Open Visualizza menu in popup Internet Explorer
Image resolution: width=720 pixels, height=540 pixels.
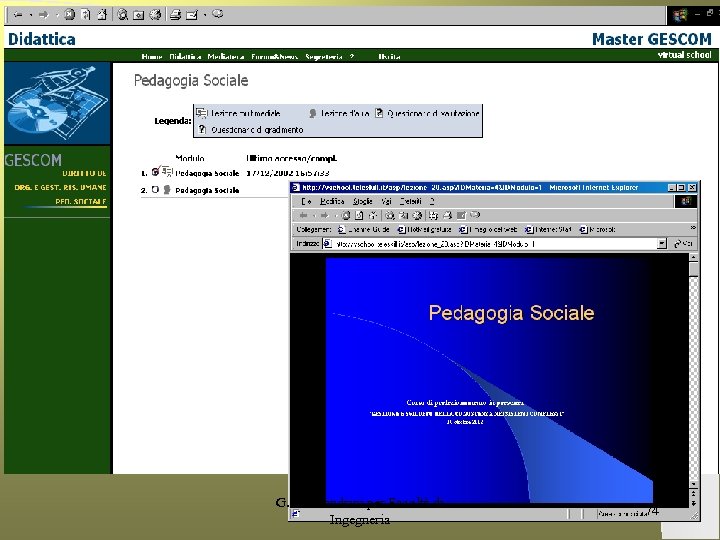[x=362, y=201]
